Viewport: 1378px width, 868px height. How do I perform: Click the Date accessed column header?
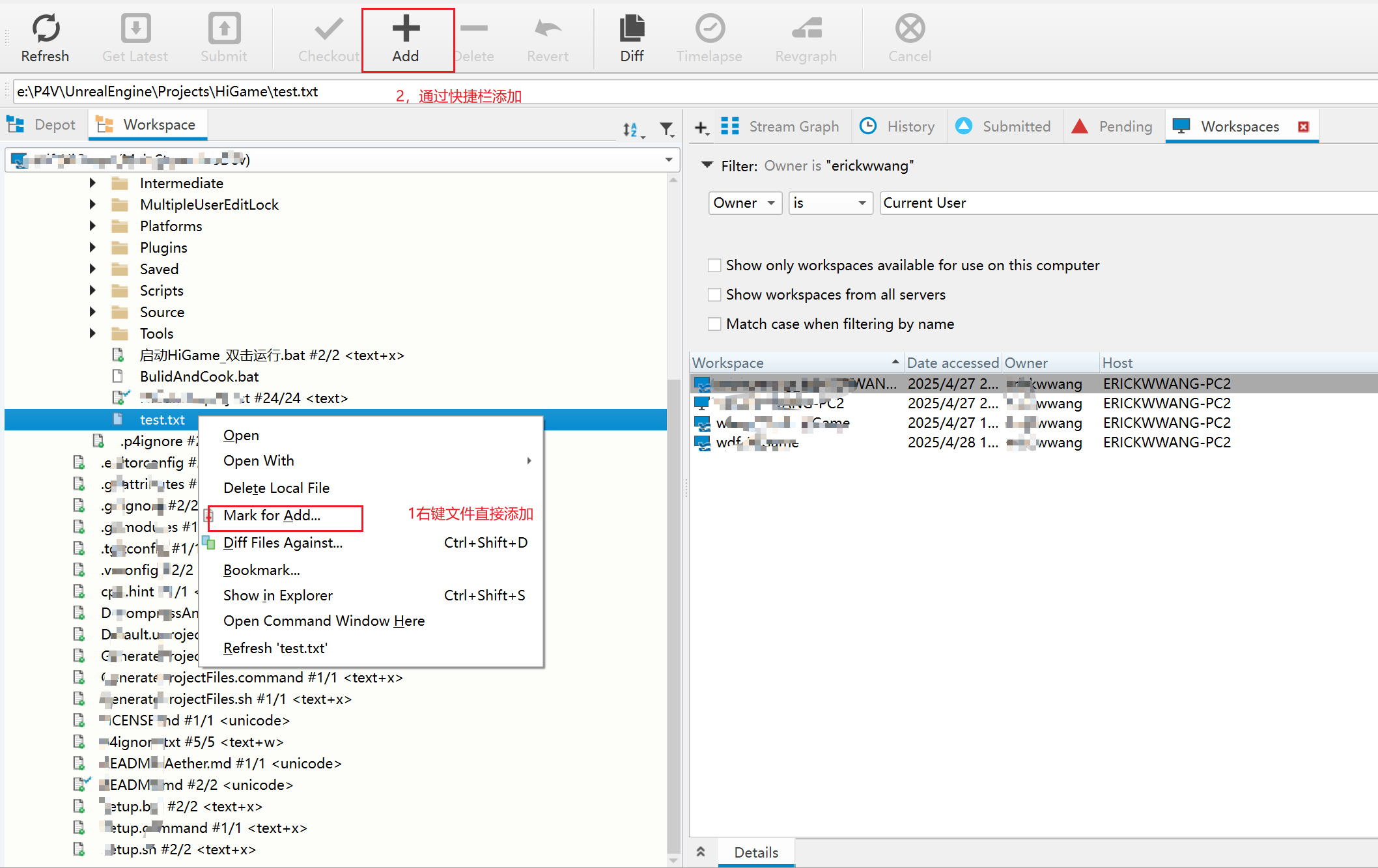952,363
